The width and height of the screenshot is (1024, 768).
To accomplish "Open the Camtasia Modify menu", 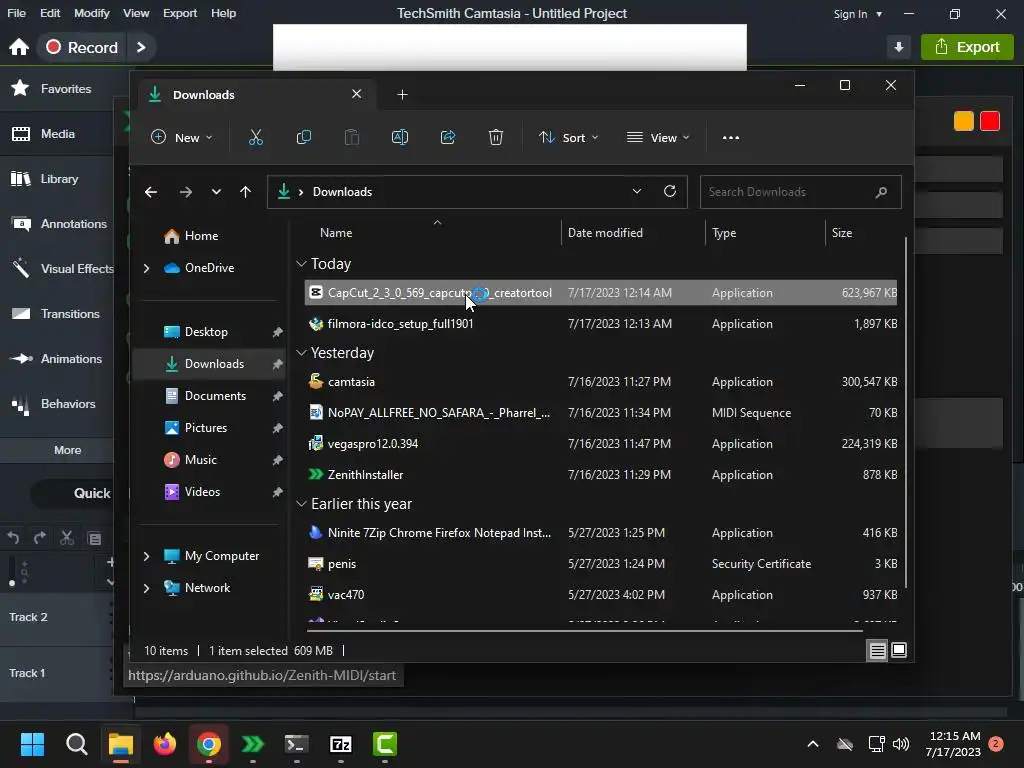I will click(x=91, y=13).
